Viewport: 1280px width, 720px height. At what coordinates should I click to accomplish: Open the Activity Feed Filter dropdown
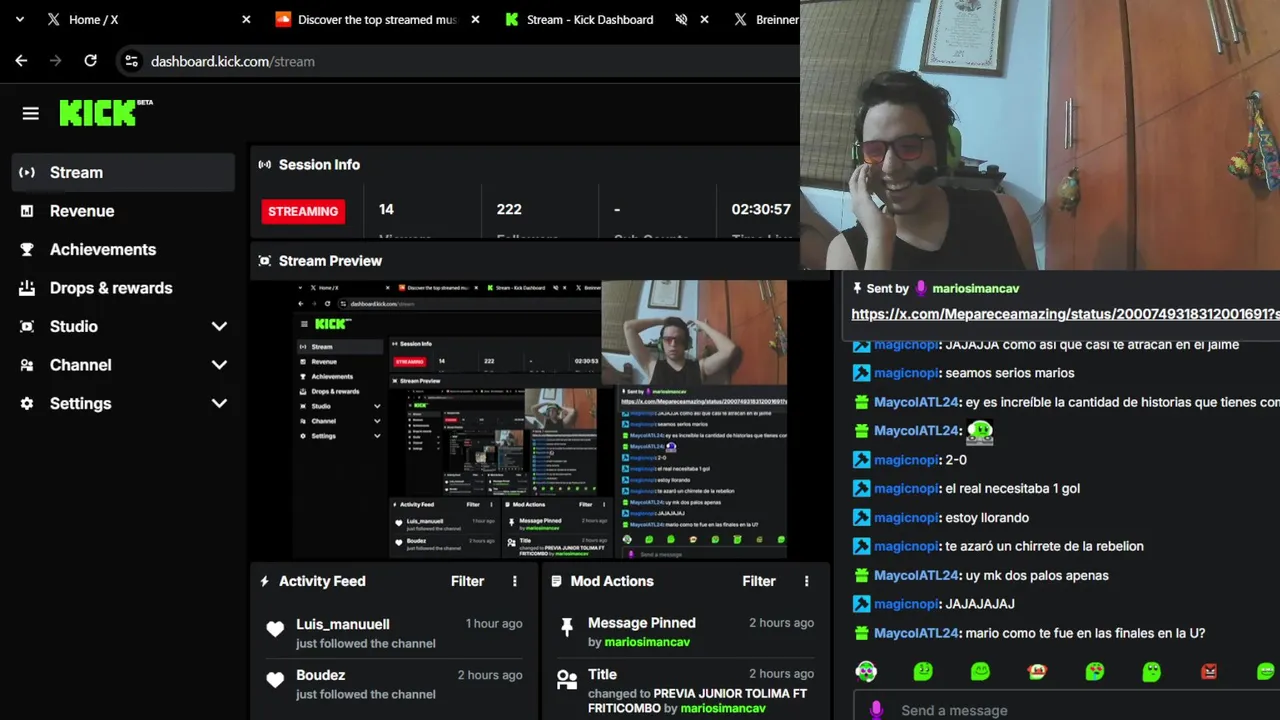coord(467,581)
